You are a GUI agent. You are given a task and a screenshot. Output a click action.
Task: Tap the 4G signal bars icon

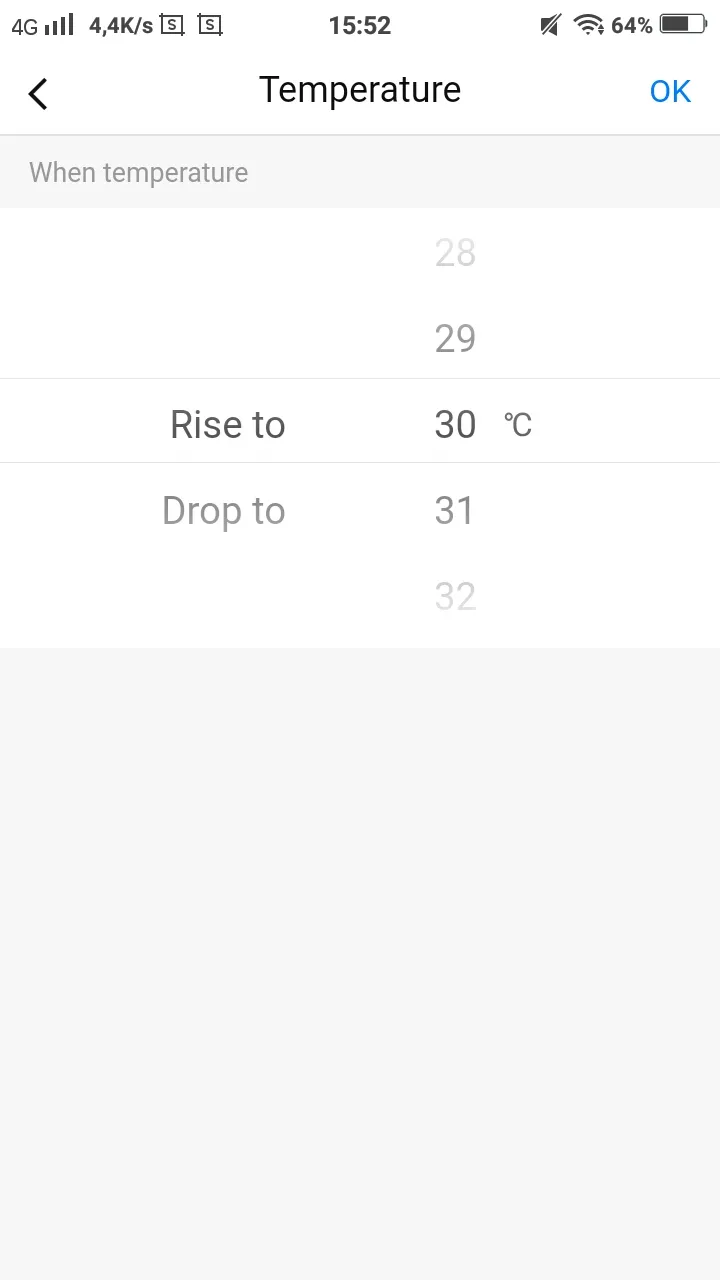(x=58, y=25)
